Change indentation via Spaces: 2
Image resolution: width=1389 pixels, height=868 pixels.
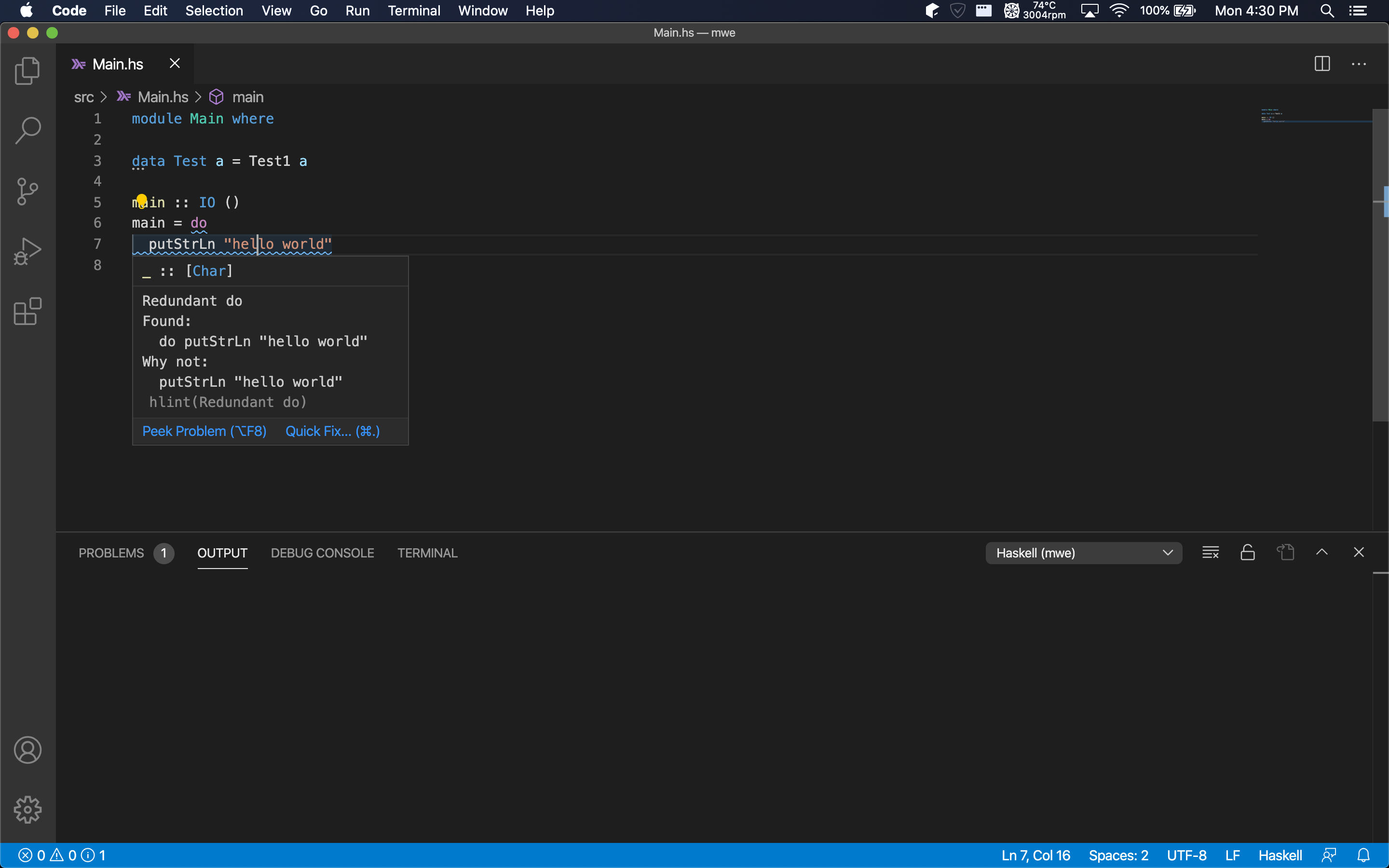(1118, 855)
